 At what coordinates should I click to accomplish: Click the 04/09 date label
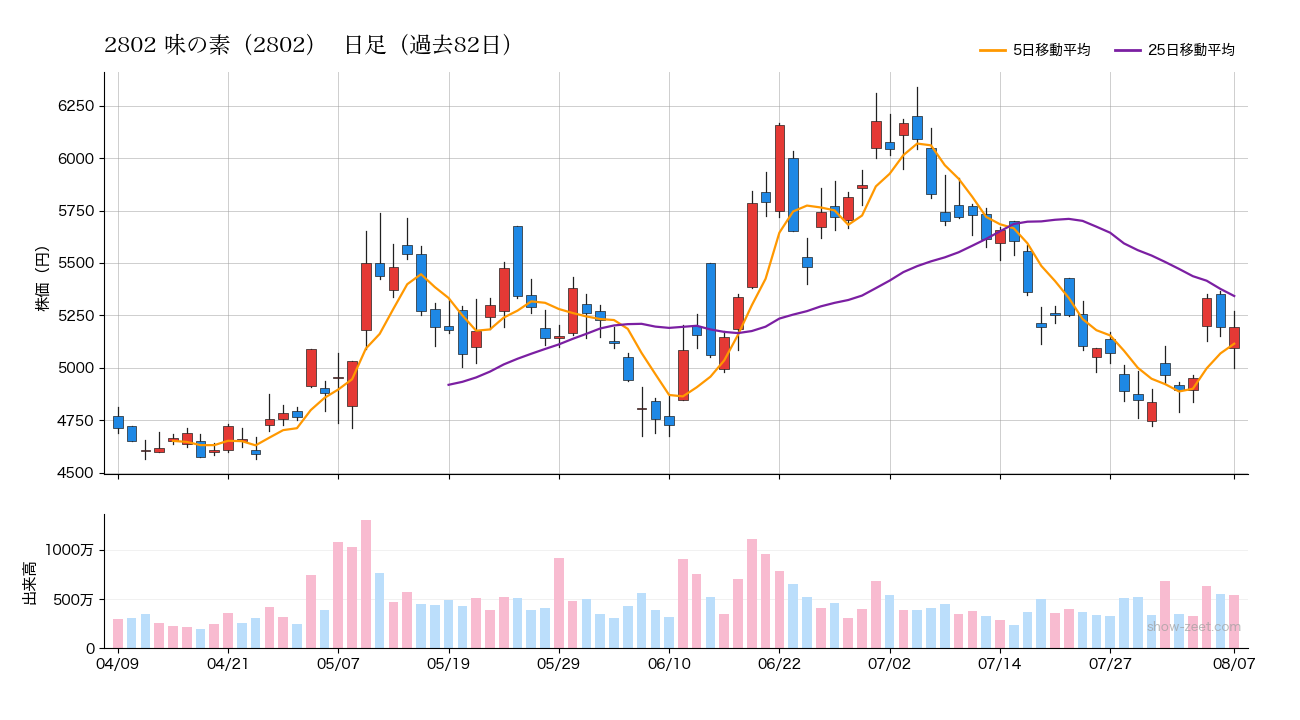[118, 663]
